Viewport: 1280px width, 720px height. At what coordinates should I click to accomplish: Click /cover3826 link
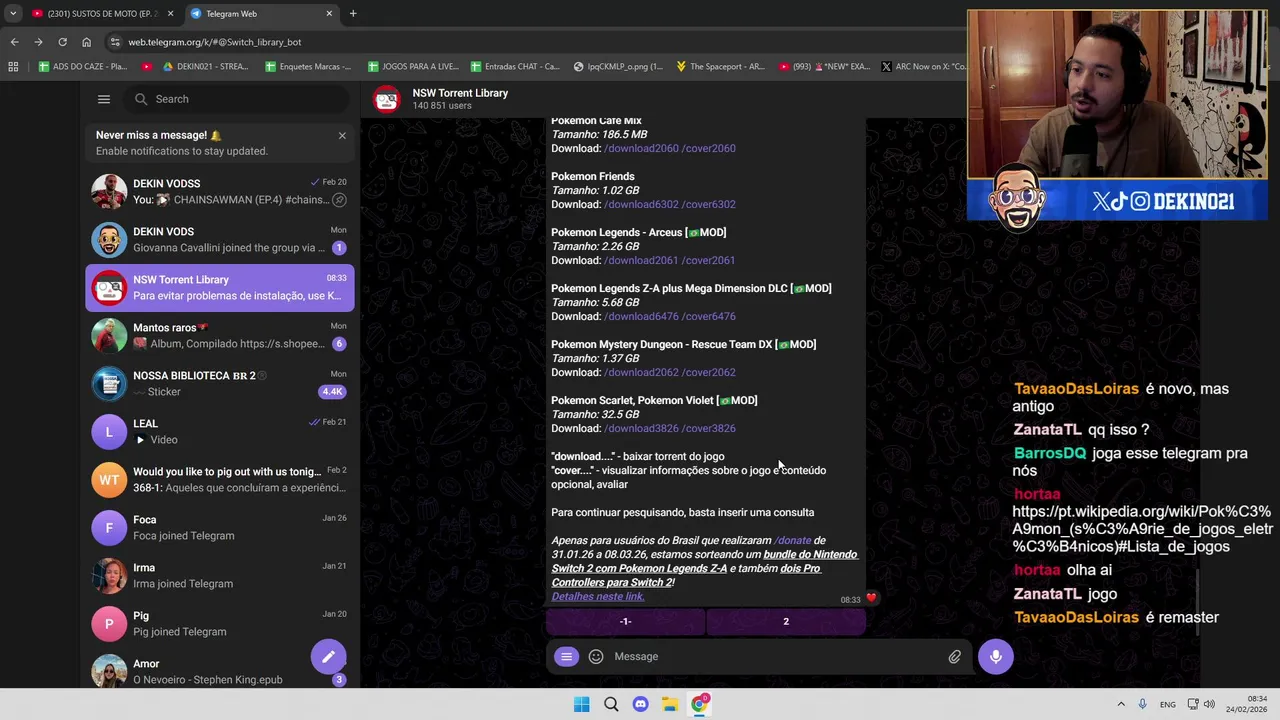click(709, 428)
